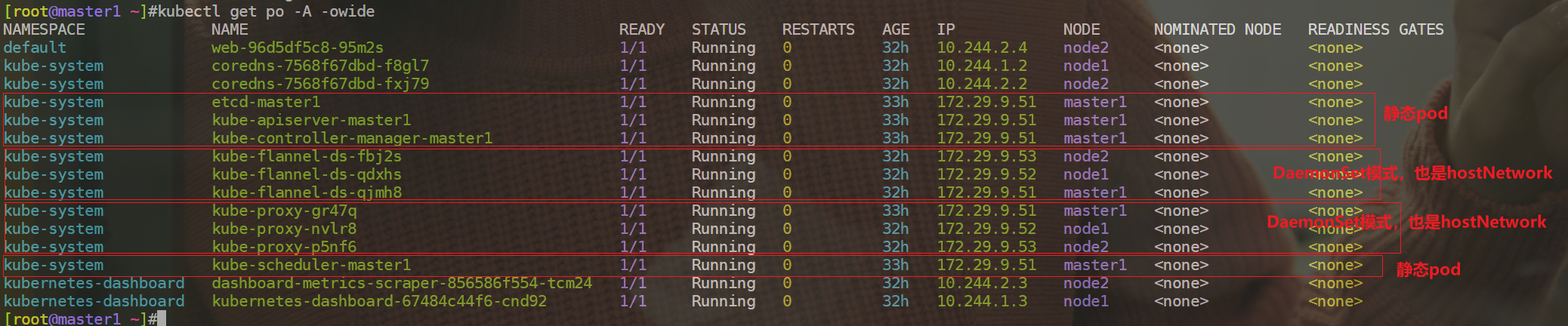Click IP 172.29.9.53 in kube-flannel-ds-fbj2s row
The width and height of the screenshot is (1568, 326).
(987, 156)
